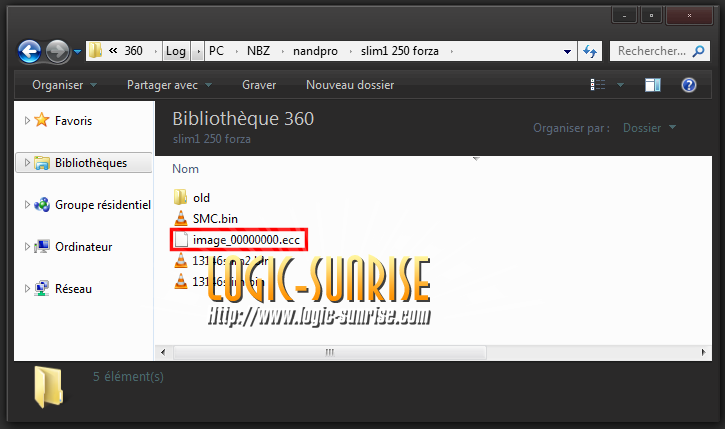Expand the Favoris tree node
The height and width of the screenshot is (429, 725).
point(26,121)
